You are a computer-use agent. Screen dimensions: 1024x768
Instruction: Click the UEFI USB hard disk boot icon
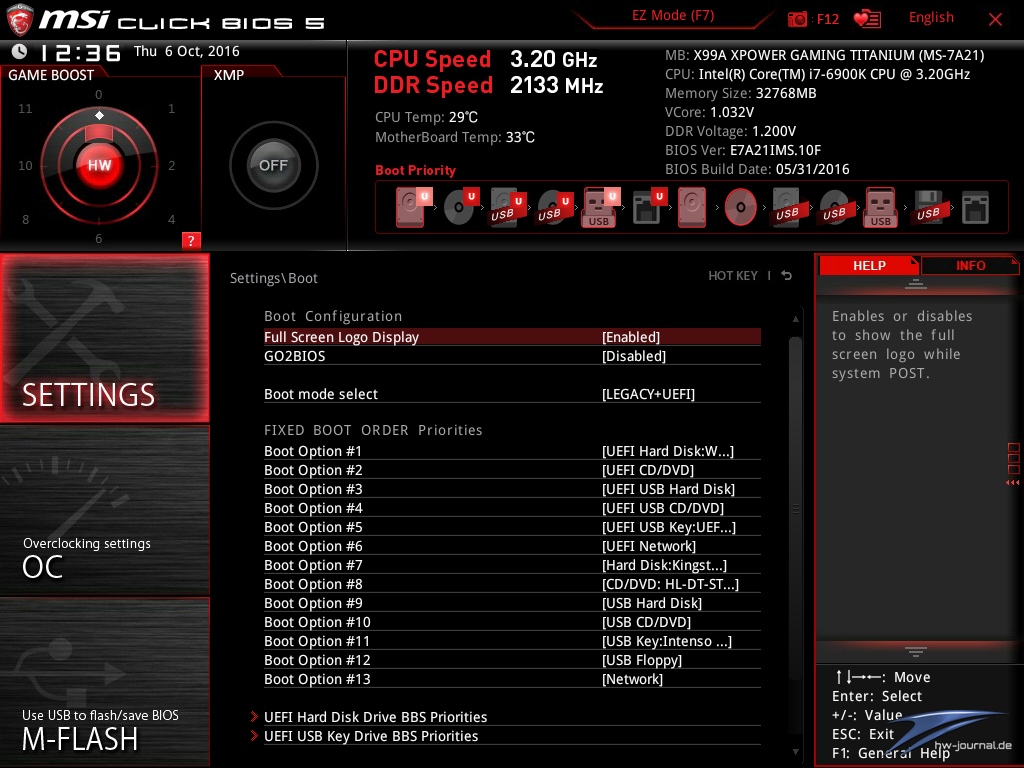[x=507, y=207]
